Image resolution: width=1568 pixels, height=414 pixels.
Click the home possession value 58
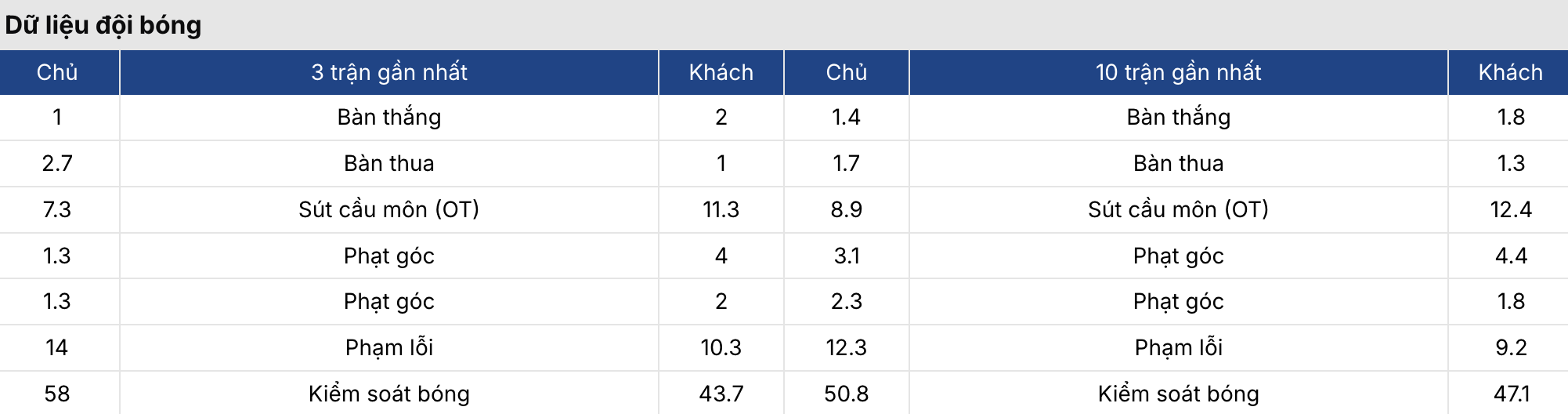(x=57, y=394)
